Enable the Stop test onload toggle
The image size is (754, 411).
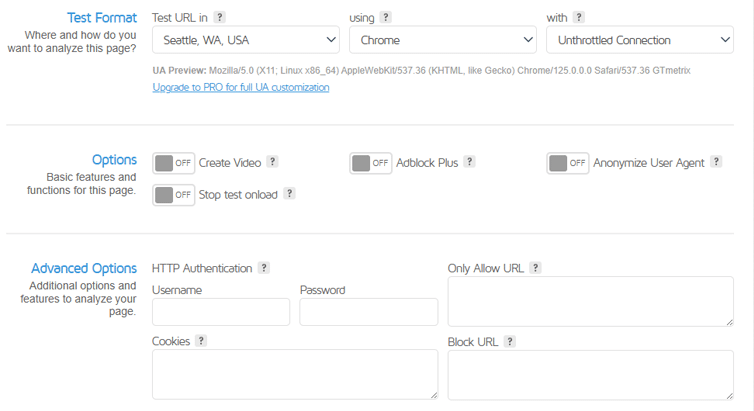[174, 195]
